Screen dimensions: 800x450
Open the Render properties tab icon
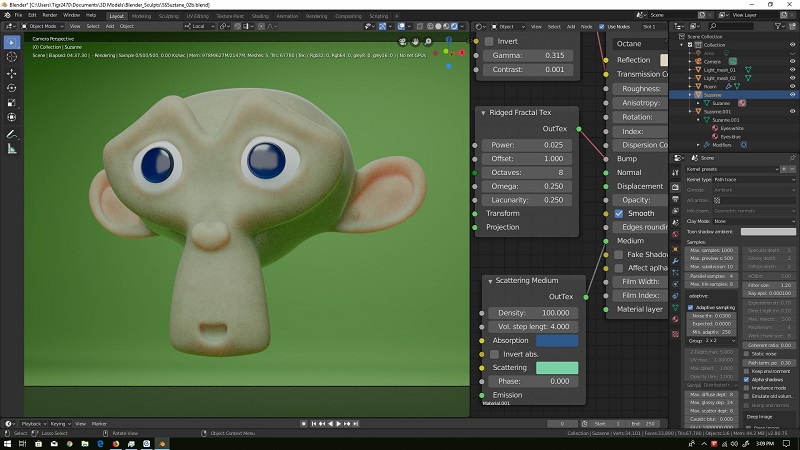[676, 187]
